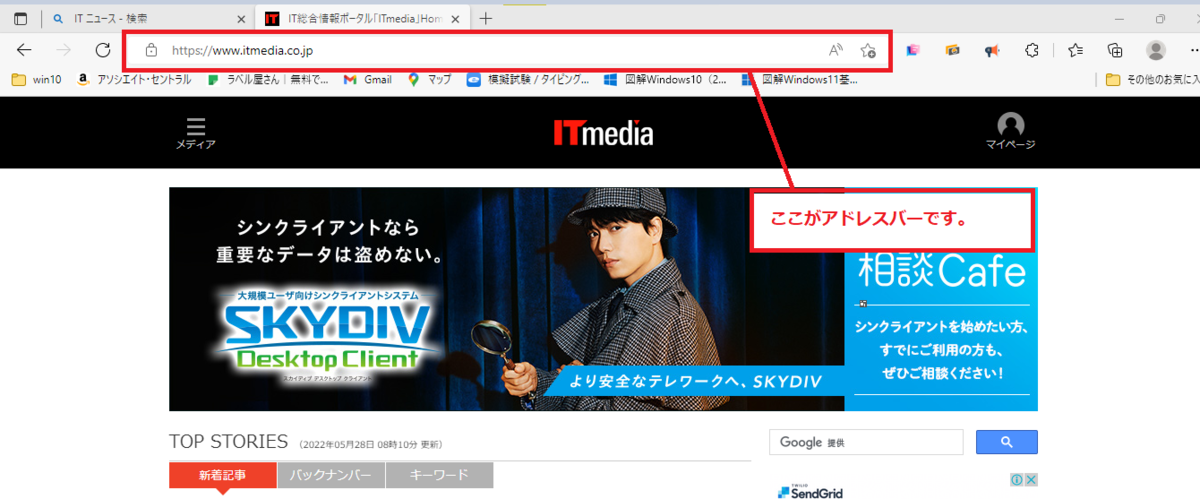The image size is (1200, 499).
Task: Open the tab actions menu icon
Action: [20, 19]
